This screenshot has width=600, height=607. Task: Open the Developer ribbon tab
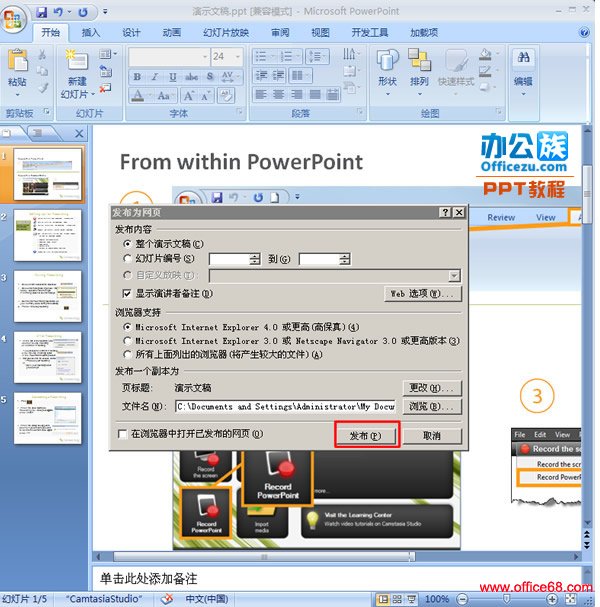pos(370,33)
